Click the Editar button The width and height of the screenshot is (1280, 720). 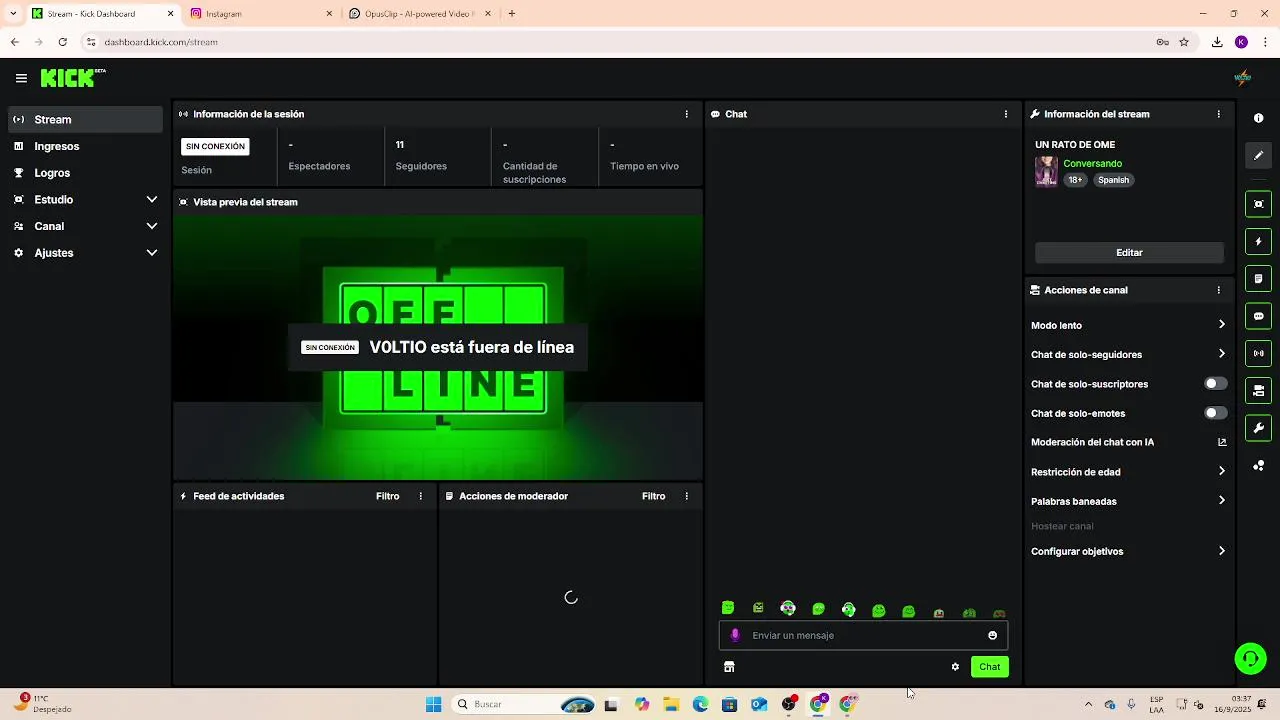click(1129, 253)
